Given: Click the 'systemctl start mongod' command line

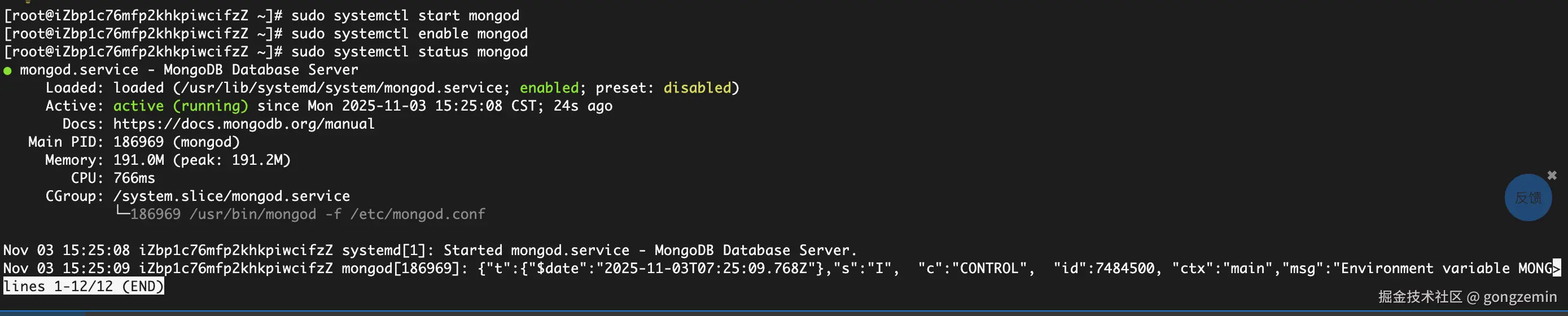Looking at the screenshot, I should click(405, 15).
